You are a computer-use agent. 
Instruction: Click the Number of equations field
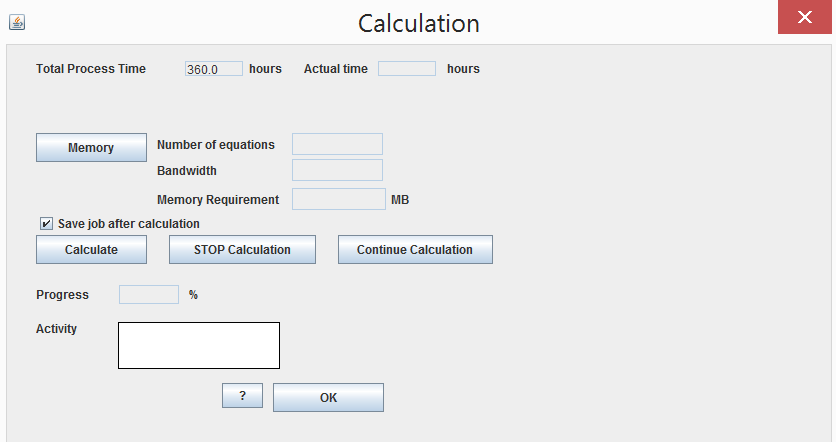click(x=337, y=144)
